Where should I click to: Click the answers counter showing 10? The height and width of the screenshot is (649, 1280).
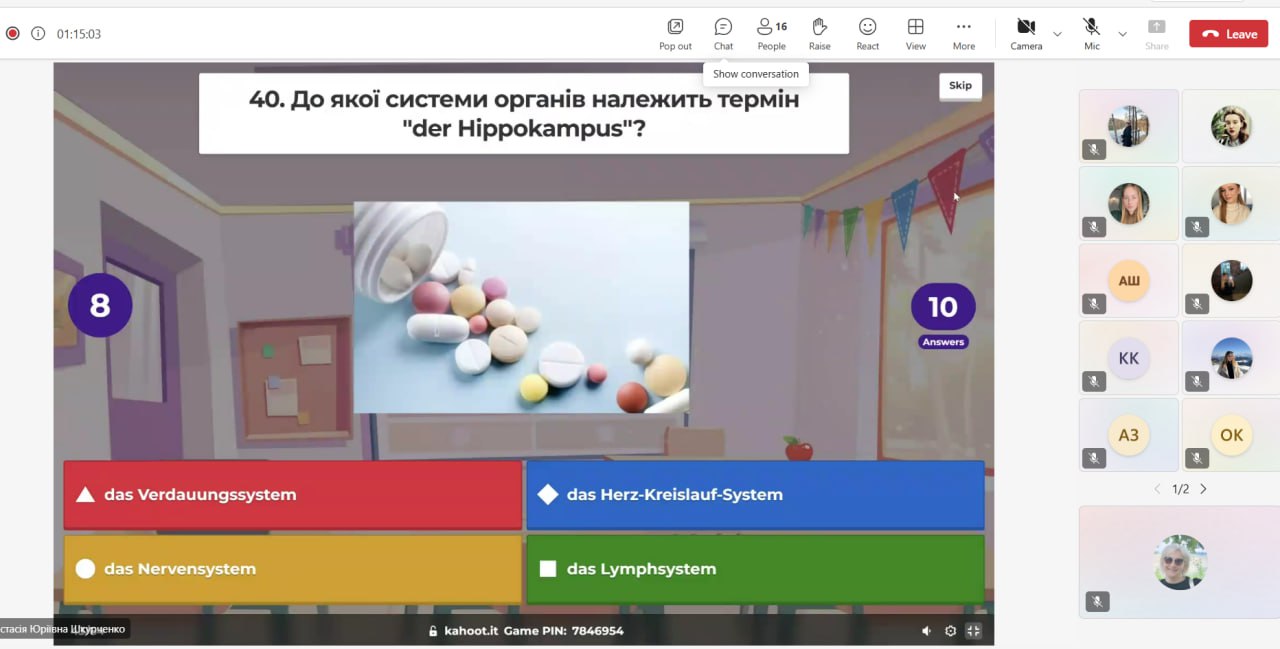pyautogui.click(x=943, y=307)
